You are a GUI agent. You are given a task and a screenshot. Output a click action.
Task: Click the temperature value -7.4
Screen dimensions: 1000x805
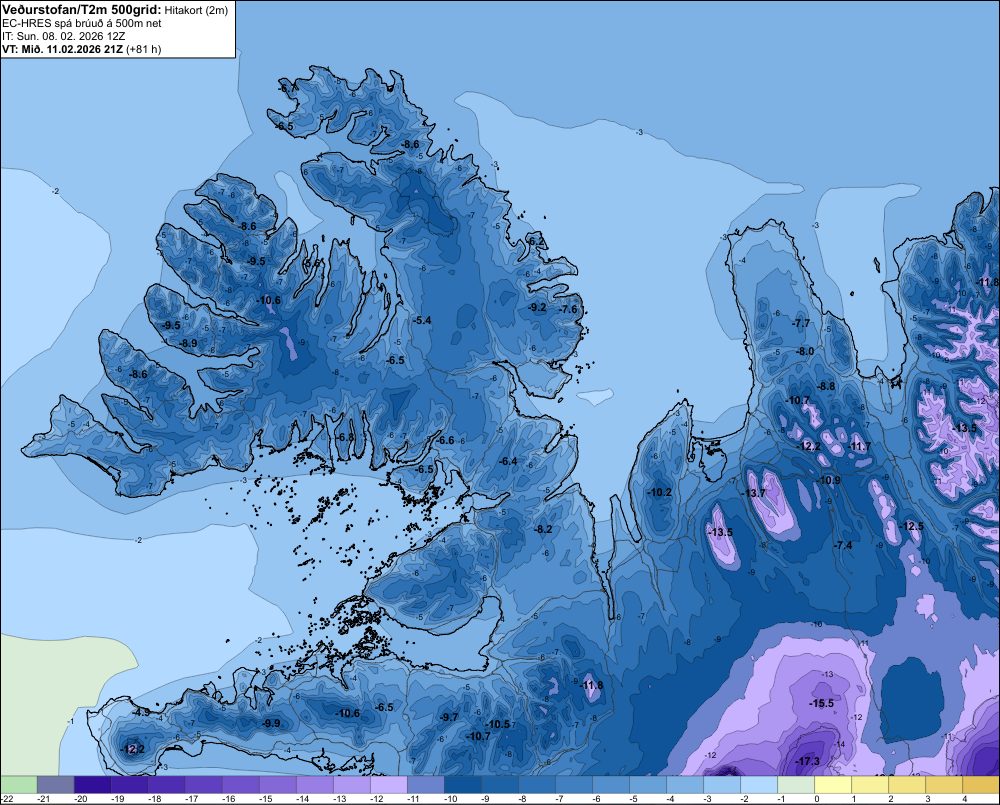click(x=842, y=545)
